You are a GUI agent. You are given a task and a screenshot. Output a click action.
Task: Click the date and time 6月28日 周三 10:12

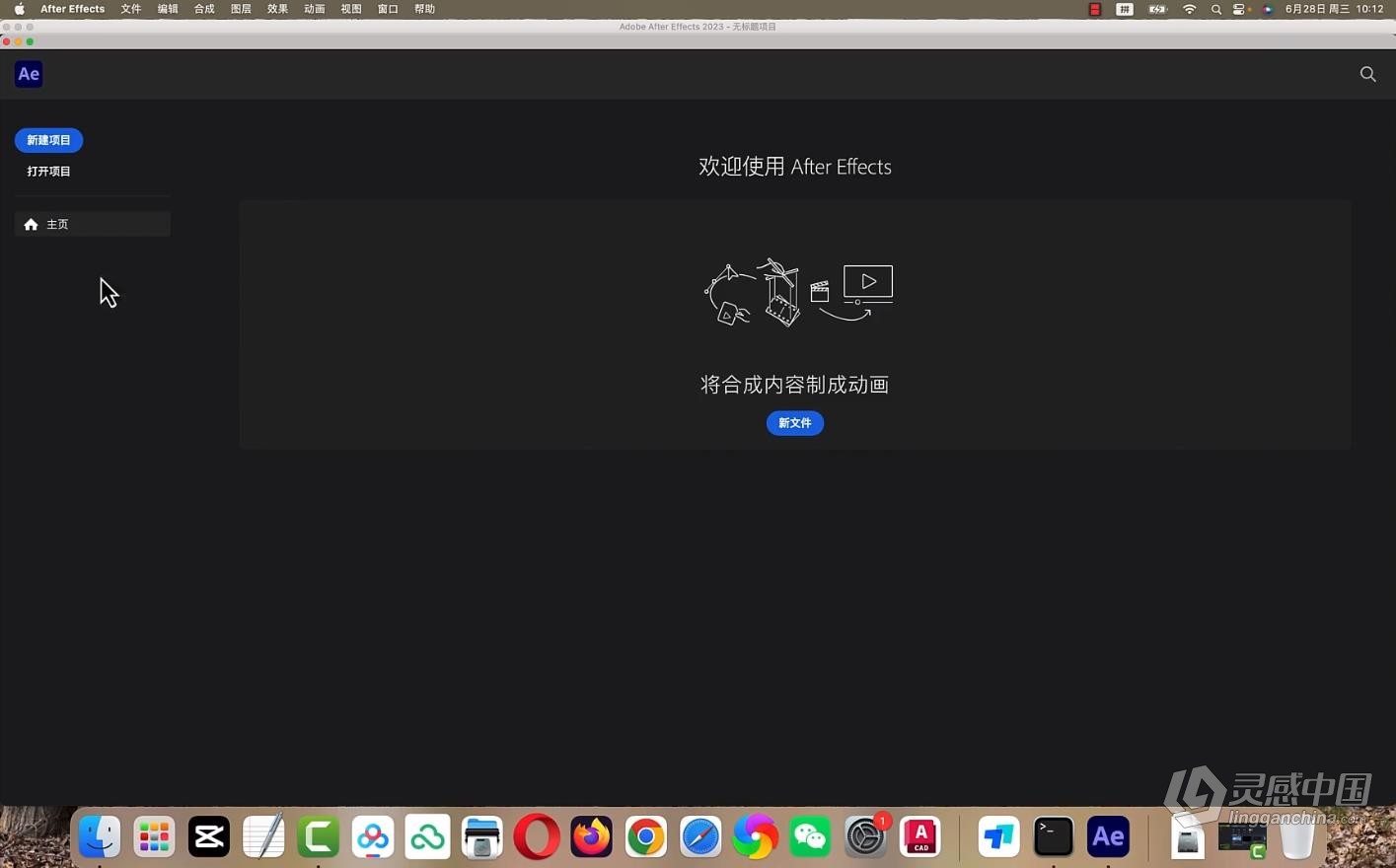click(x=1334, y=9)
